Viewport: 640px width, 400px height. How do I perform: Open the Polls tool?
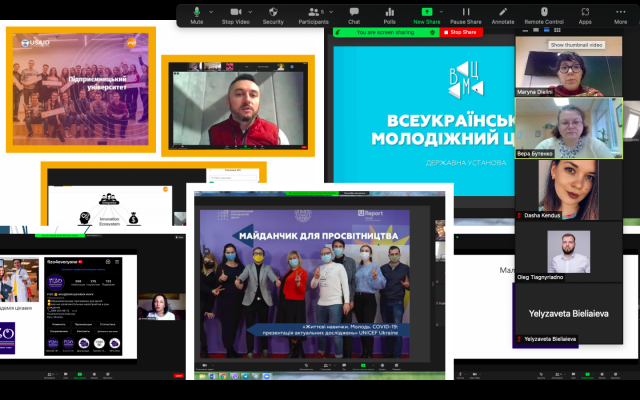389,16
